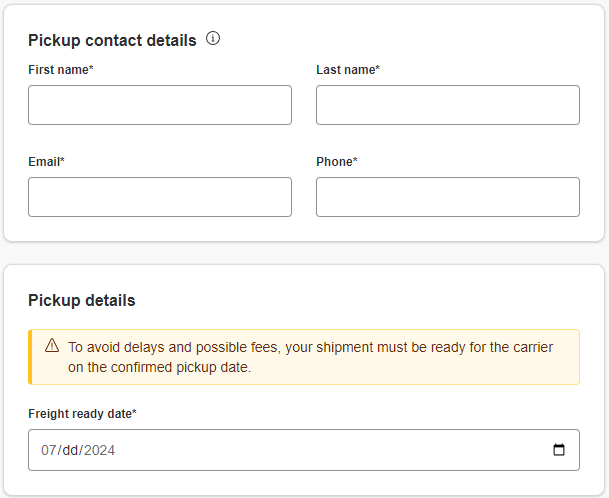Click the shipment delay warning message text
This screenshot has height=498, width=609.
pos(310,357)
